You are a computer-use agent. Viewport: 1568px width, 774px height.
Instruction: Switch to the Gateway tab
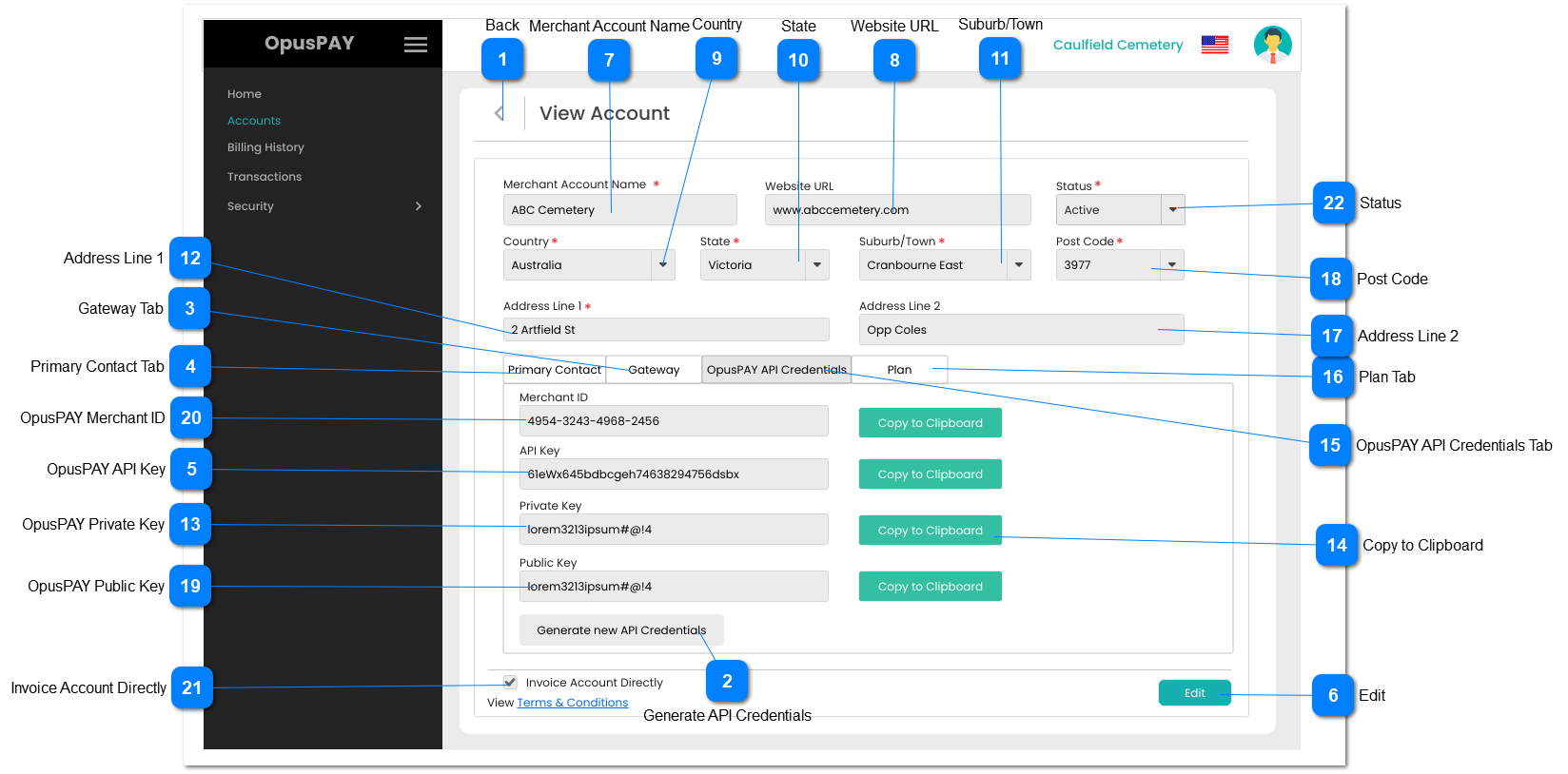pos(654,370)
